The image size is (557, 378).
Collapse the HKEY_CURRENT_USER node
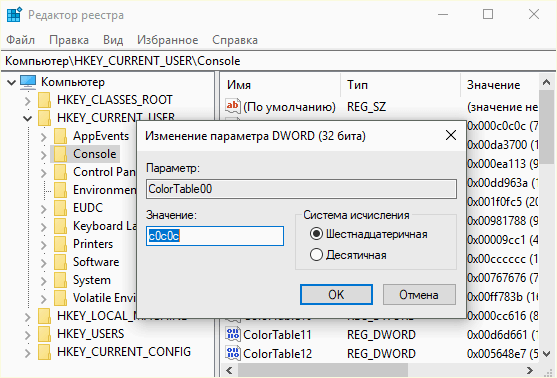click(x=28, y=118)
